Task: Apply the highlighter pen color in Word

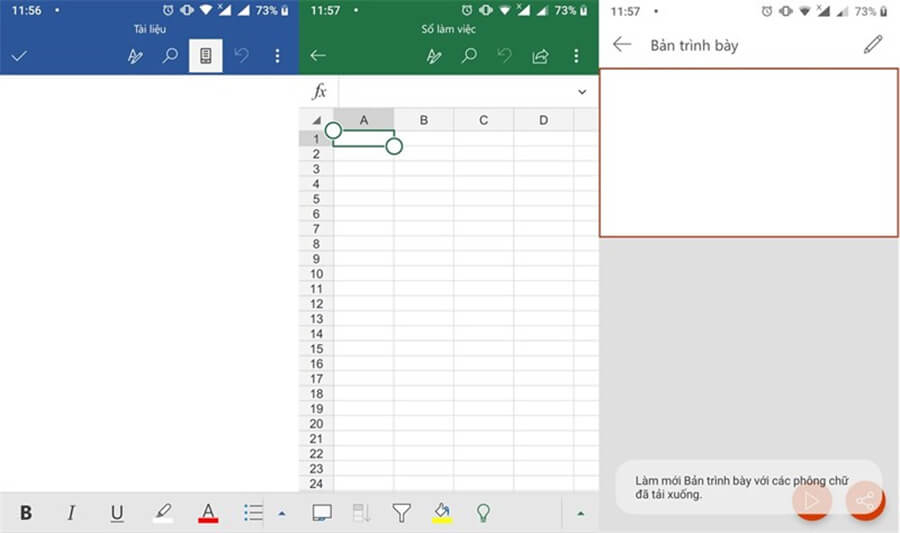Action: tap(163, 512)
